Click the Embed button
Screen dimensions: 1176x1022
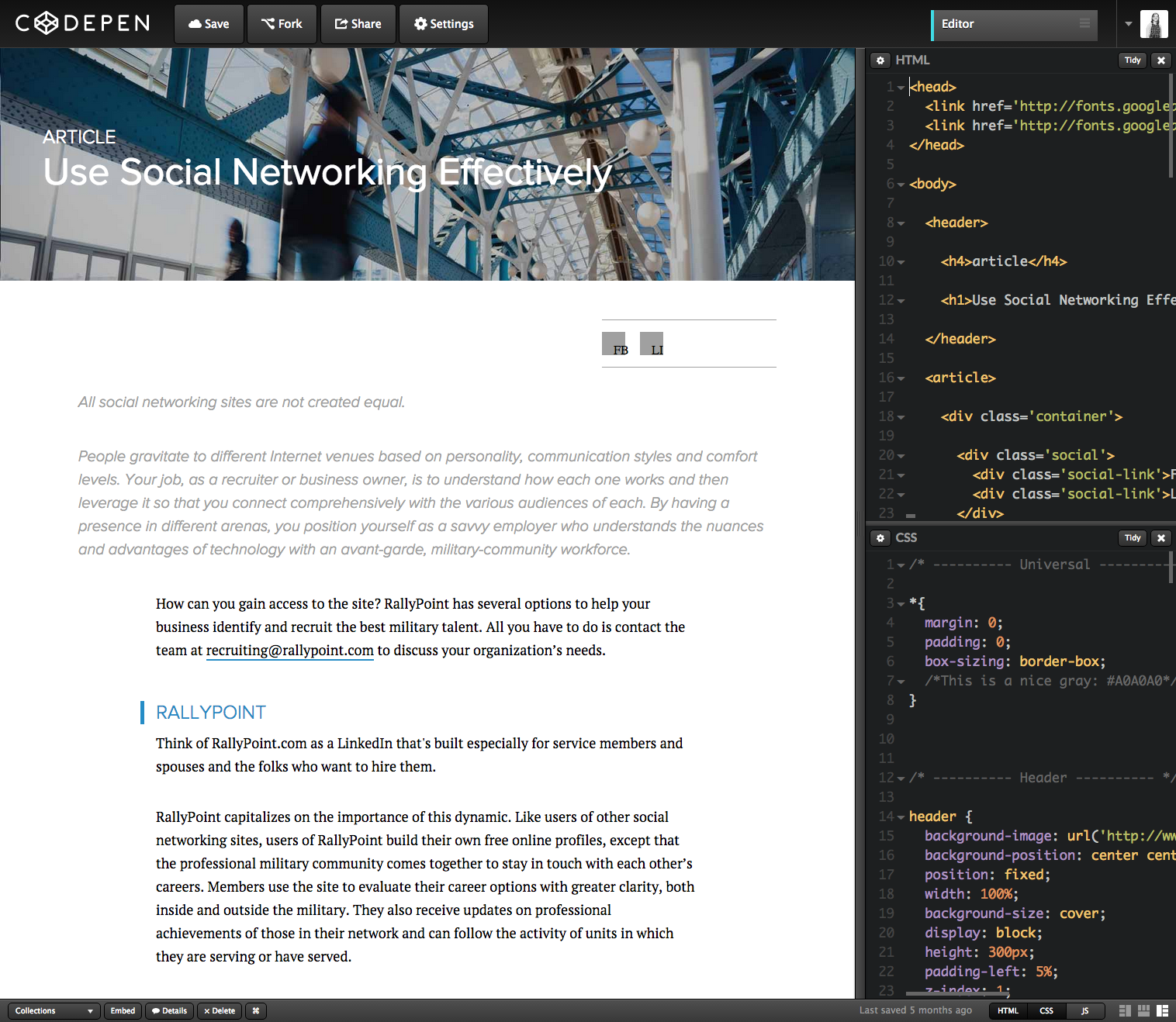coord(123,1010)
